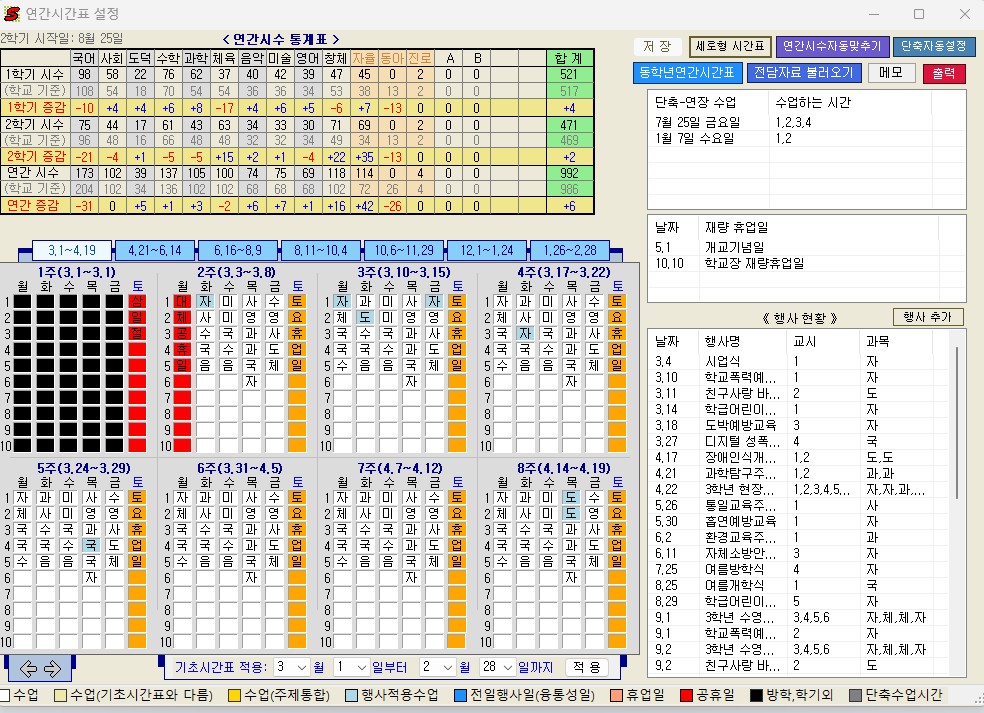Select the 3.4 시업식 event row

[x=801, y=361]
